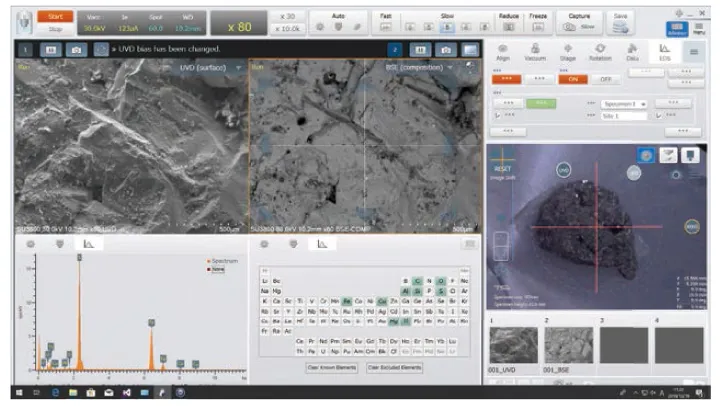
Task: Toggle the Fe element in periodic table
Action: (346, 300)
